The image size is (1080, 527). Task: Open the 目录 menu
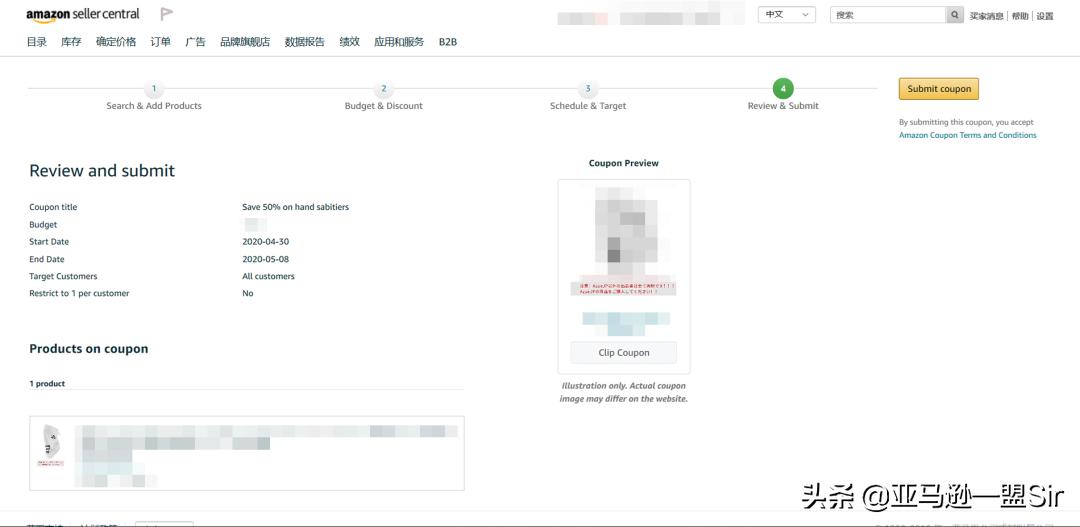point(37,42)
